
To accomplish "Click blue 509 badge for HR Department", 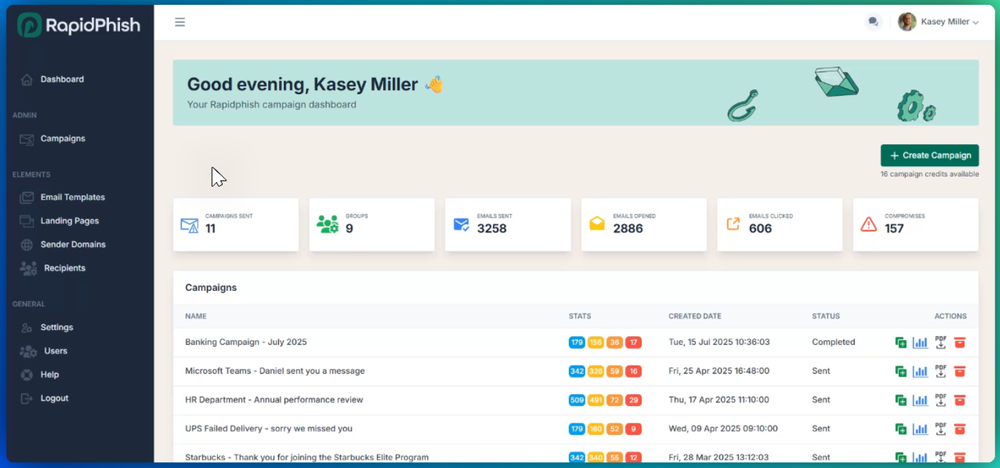I will 577,400.
